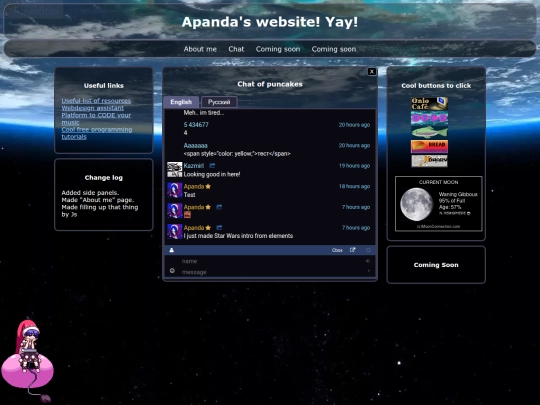Open the small image posted by Apanda
Image resolution: width=540 pixels, height=405 pixels.
(x=187, y=215)
